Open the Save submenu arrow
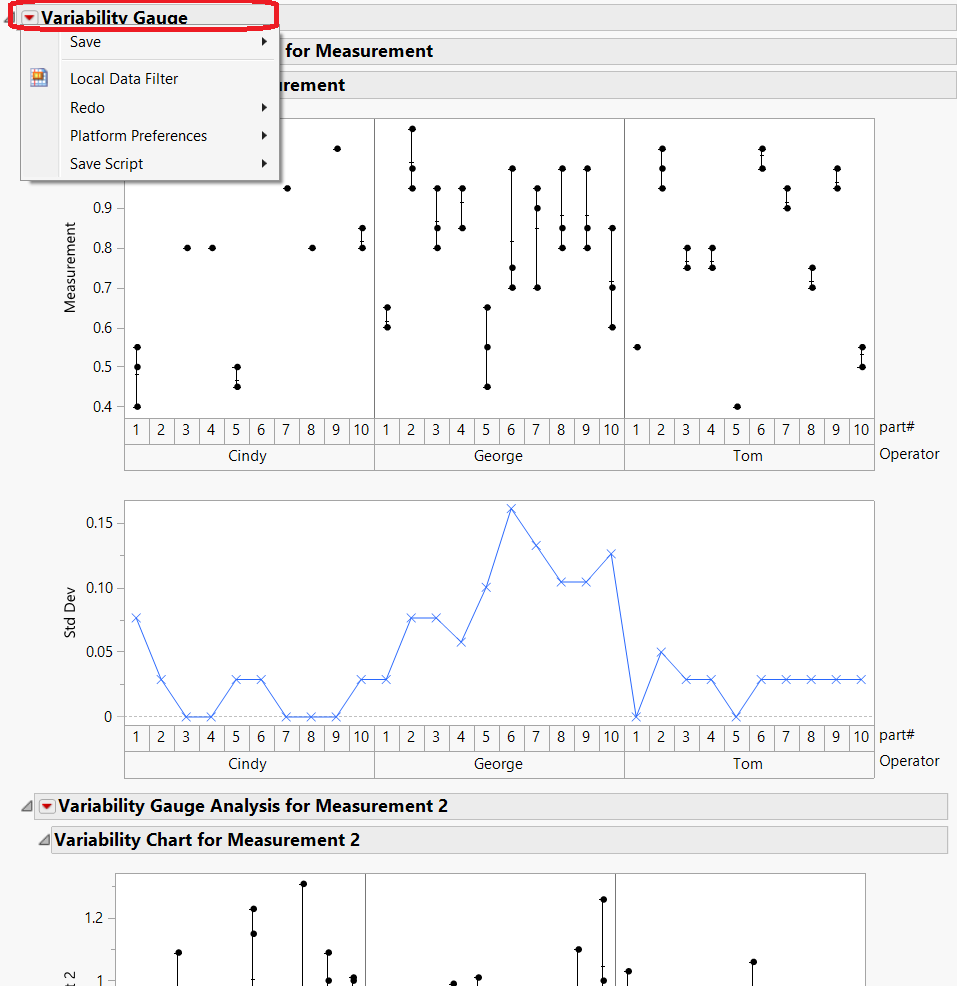Screen dimensions: 957x986 pyautogui.click(x=264, y=42)
